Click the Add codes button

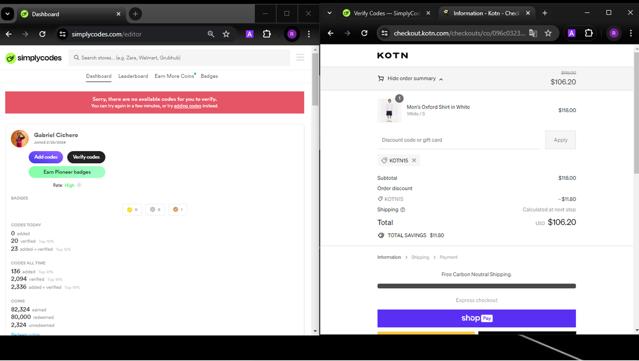point(46,157)
